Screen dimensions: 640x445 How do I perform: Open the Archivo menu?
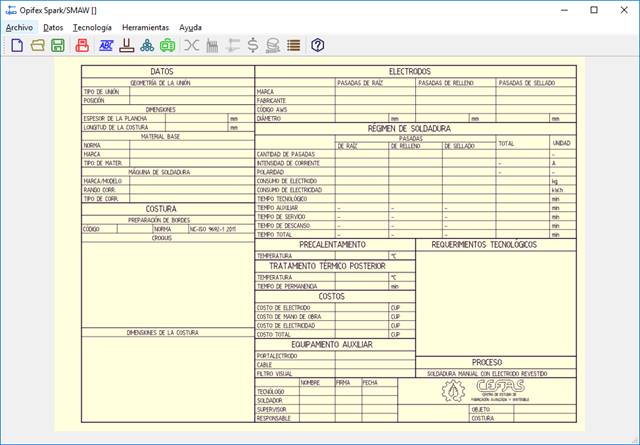click(x=19, y=27)
